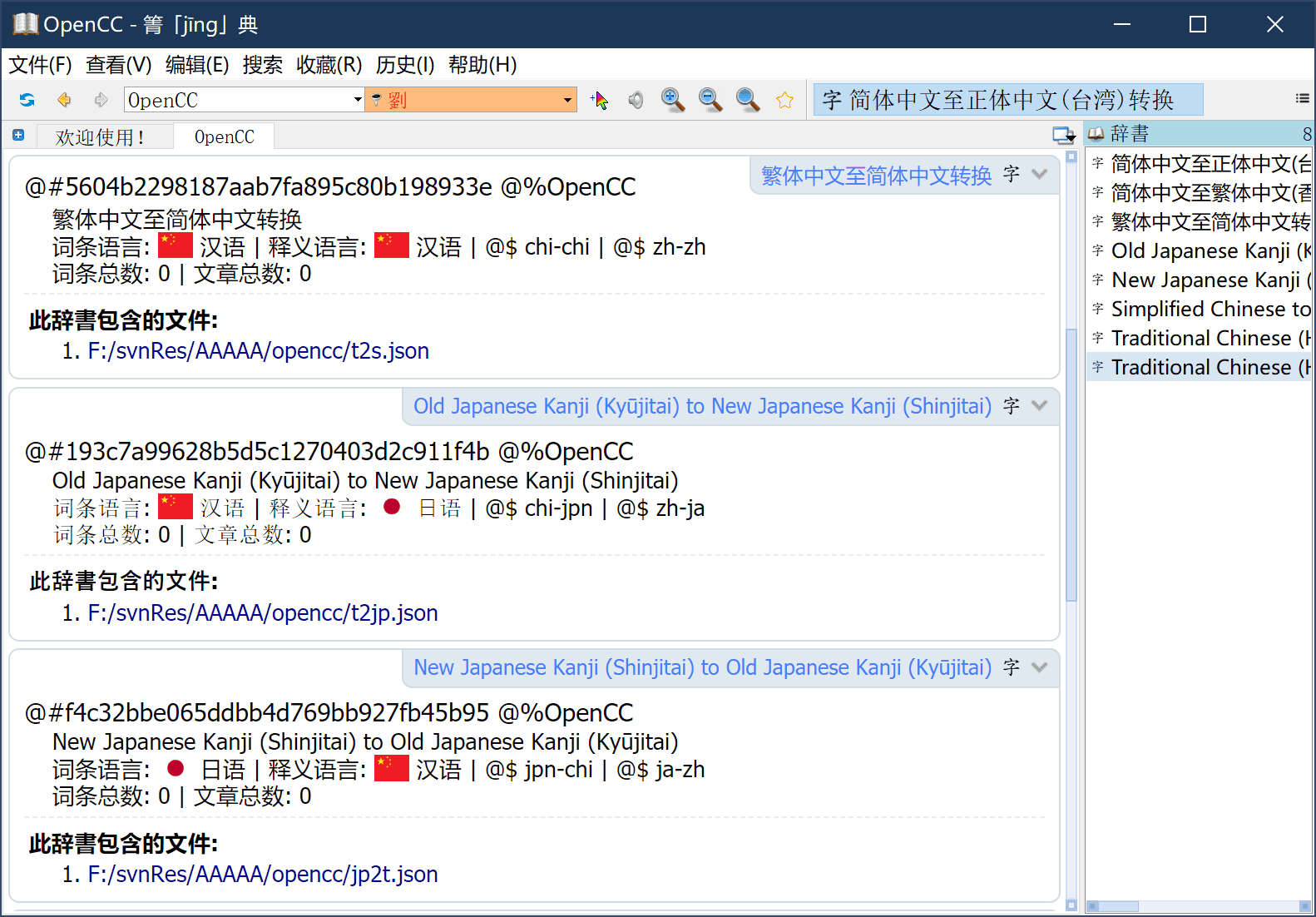Open the 帮助(H) menu
The image size is (1316, 917).
pos(482,65)
